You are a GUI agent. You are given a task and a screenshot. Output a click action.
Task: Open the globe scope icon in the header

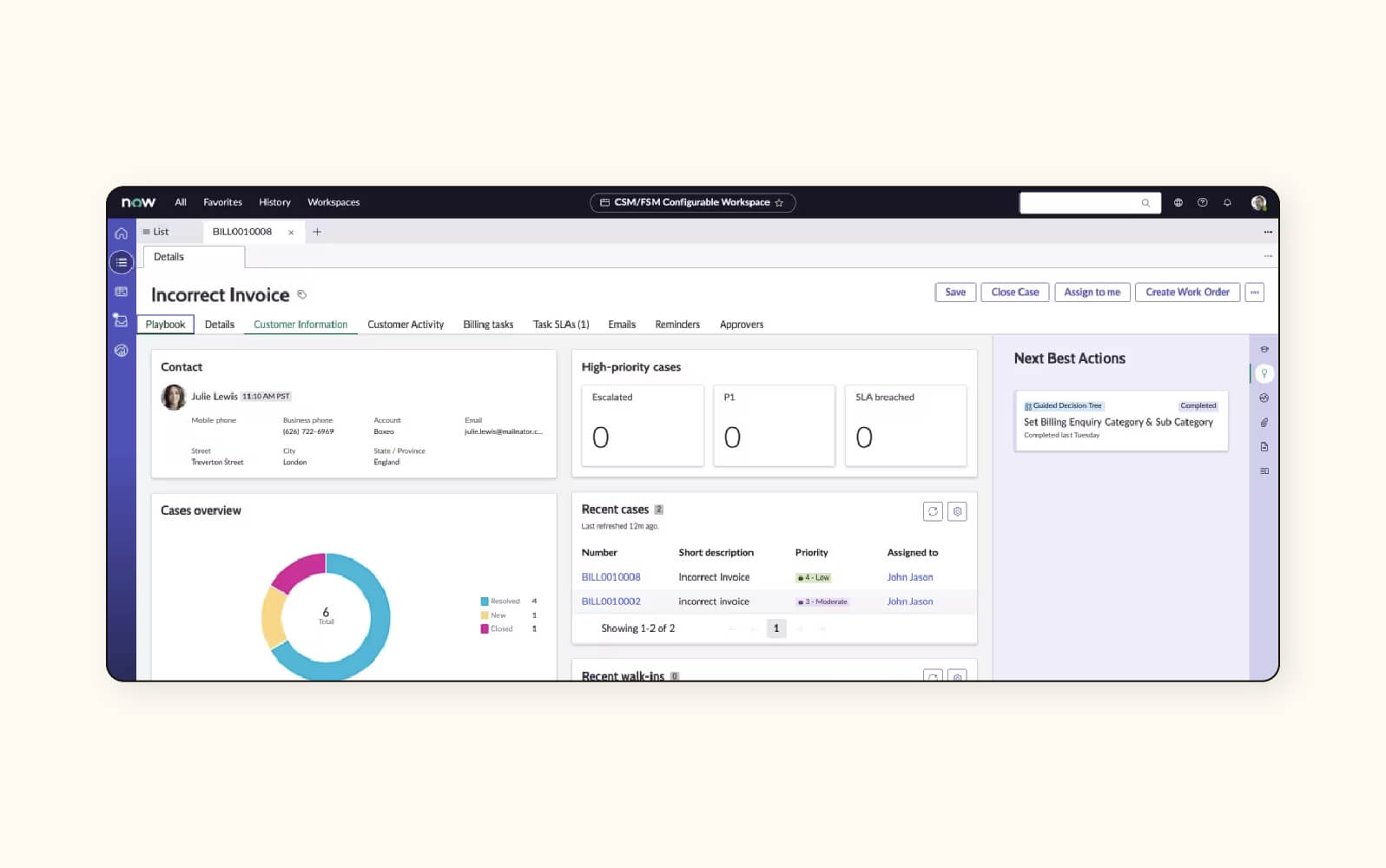[x=1178, y=202]
